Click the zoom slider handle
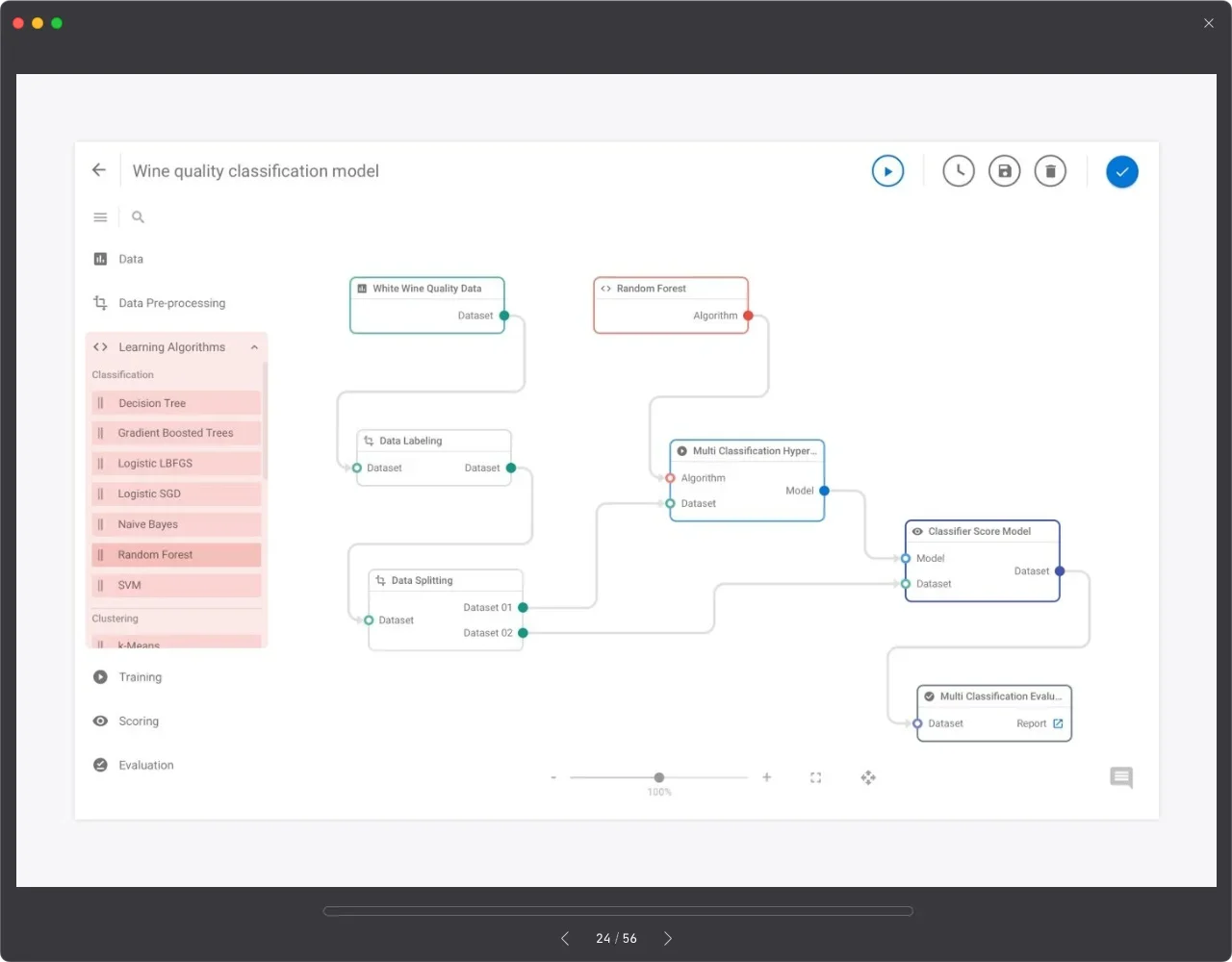The width and height of the screenshot is (1232, 962). 659,777
